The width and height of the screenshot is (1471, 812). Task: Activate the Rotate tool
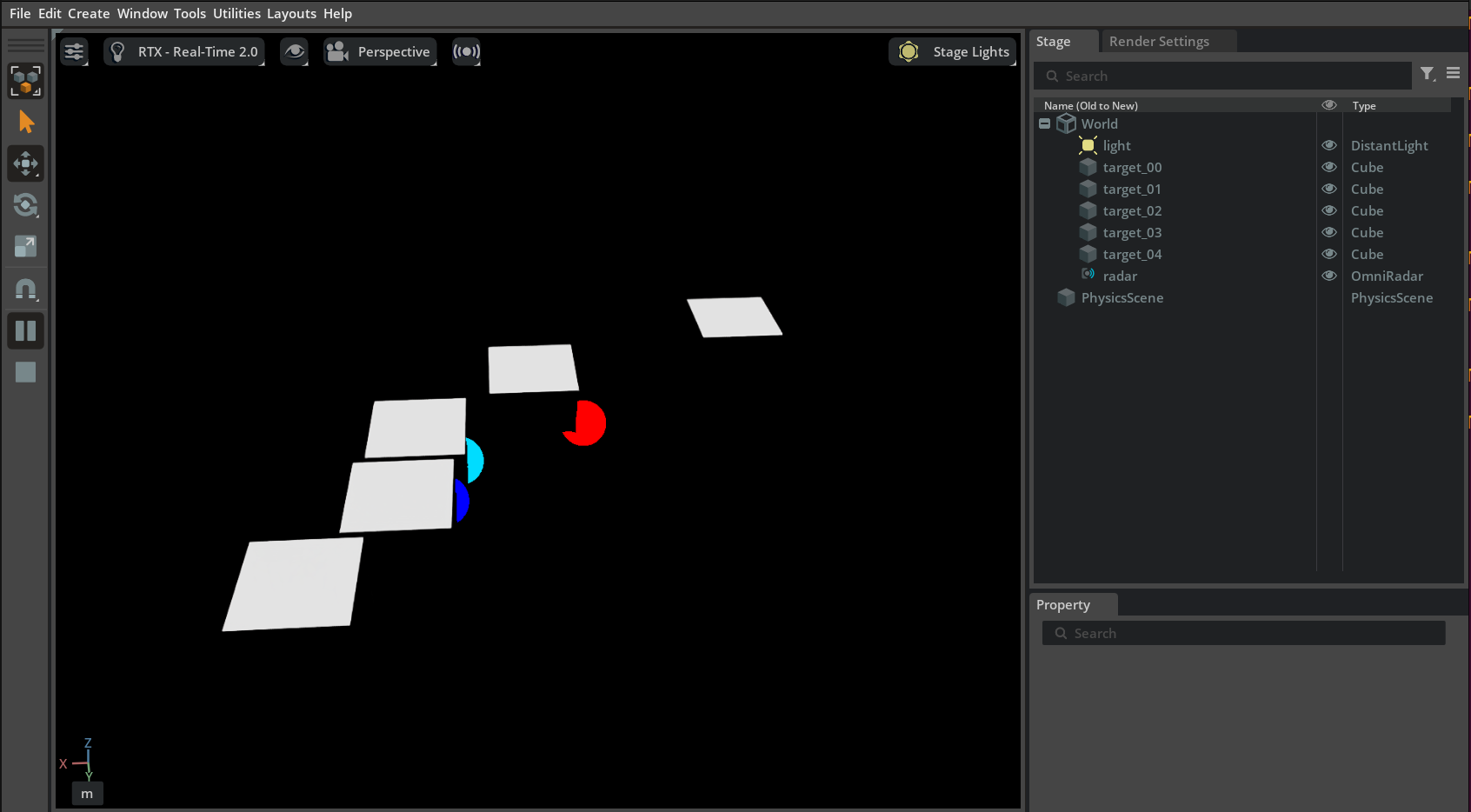[26, 205]
